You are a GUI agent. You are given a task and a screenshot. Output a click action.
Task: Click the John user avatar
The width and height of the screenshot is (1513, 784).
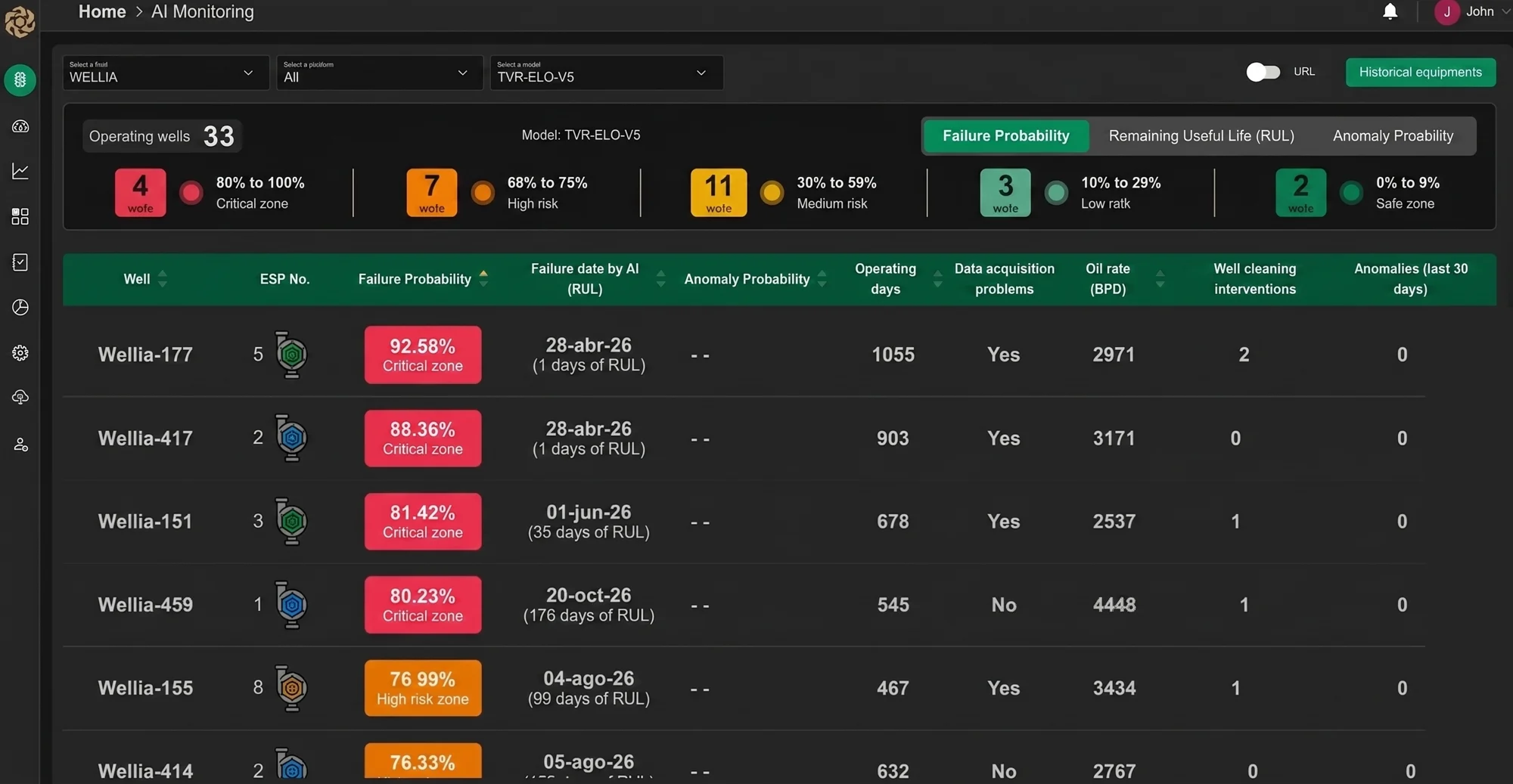1446,12
